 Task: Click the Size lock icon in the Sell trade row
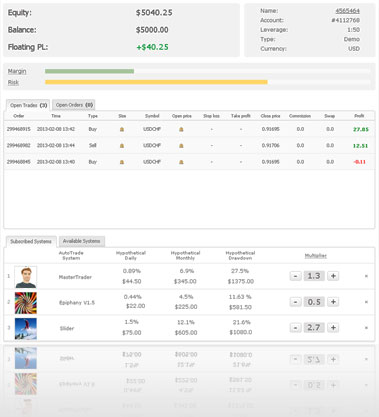(x=122, y=145)
